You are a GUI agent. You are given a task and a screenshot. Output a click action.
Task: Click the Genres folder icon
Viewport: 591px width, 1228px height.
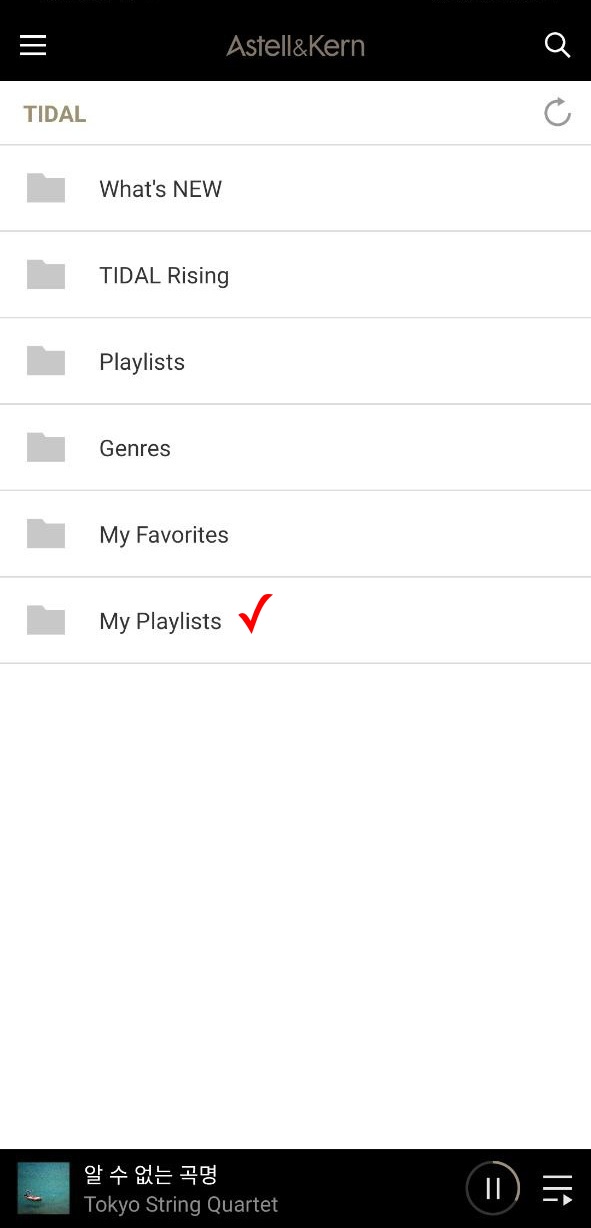click(46, 448)
